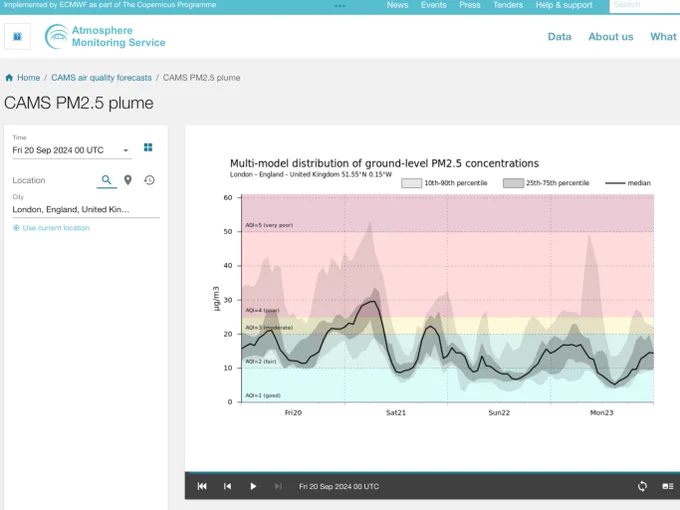Click the Home house icon in breadcrumb

[9, 78]
